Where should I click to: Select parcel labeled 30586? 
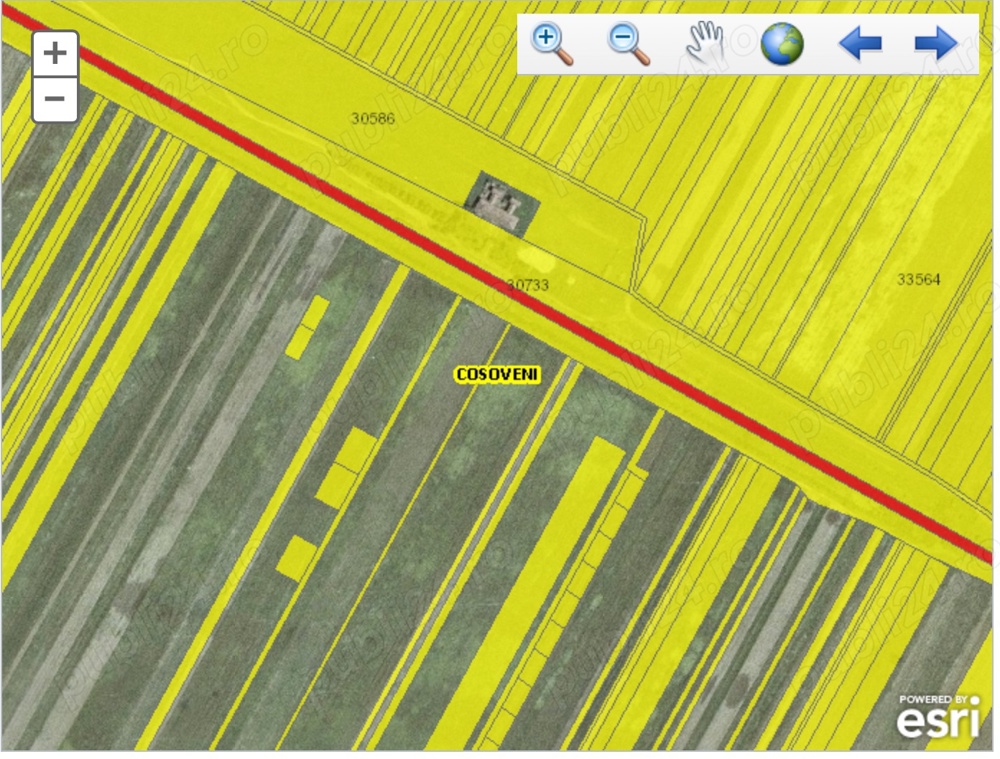coord(373,118)
